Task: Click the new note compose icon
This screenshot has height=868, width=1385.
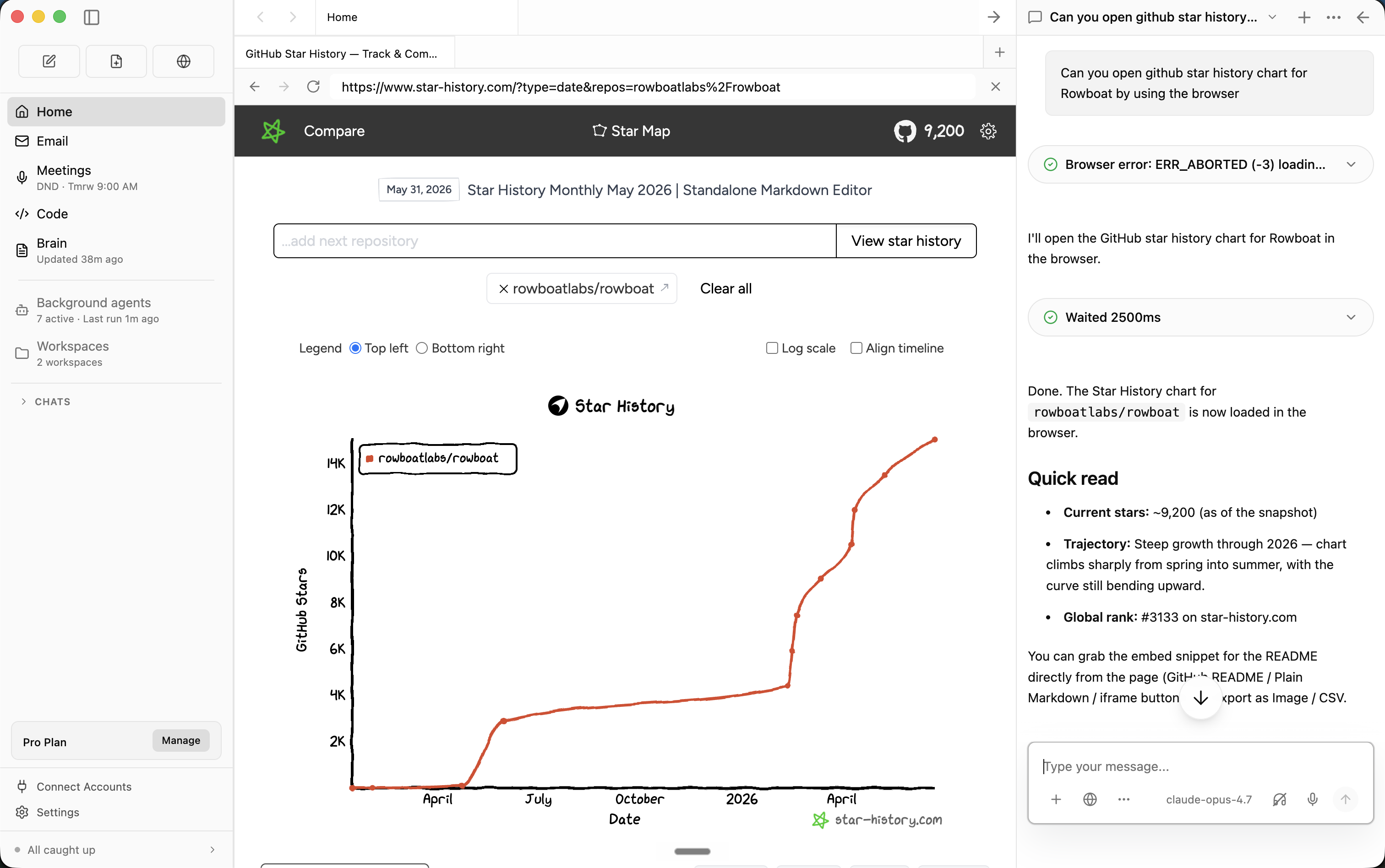Action: tap(49, 61)
